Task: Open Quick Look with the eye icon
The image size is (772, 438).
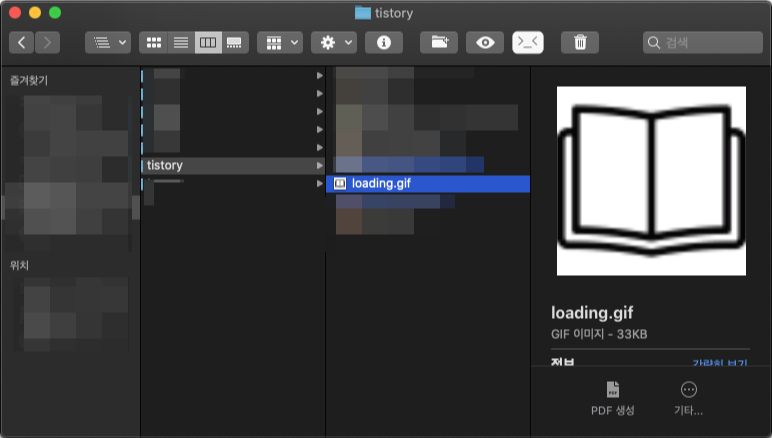Action: [x=485, y=43]
